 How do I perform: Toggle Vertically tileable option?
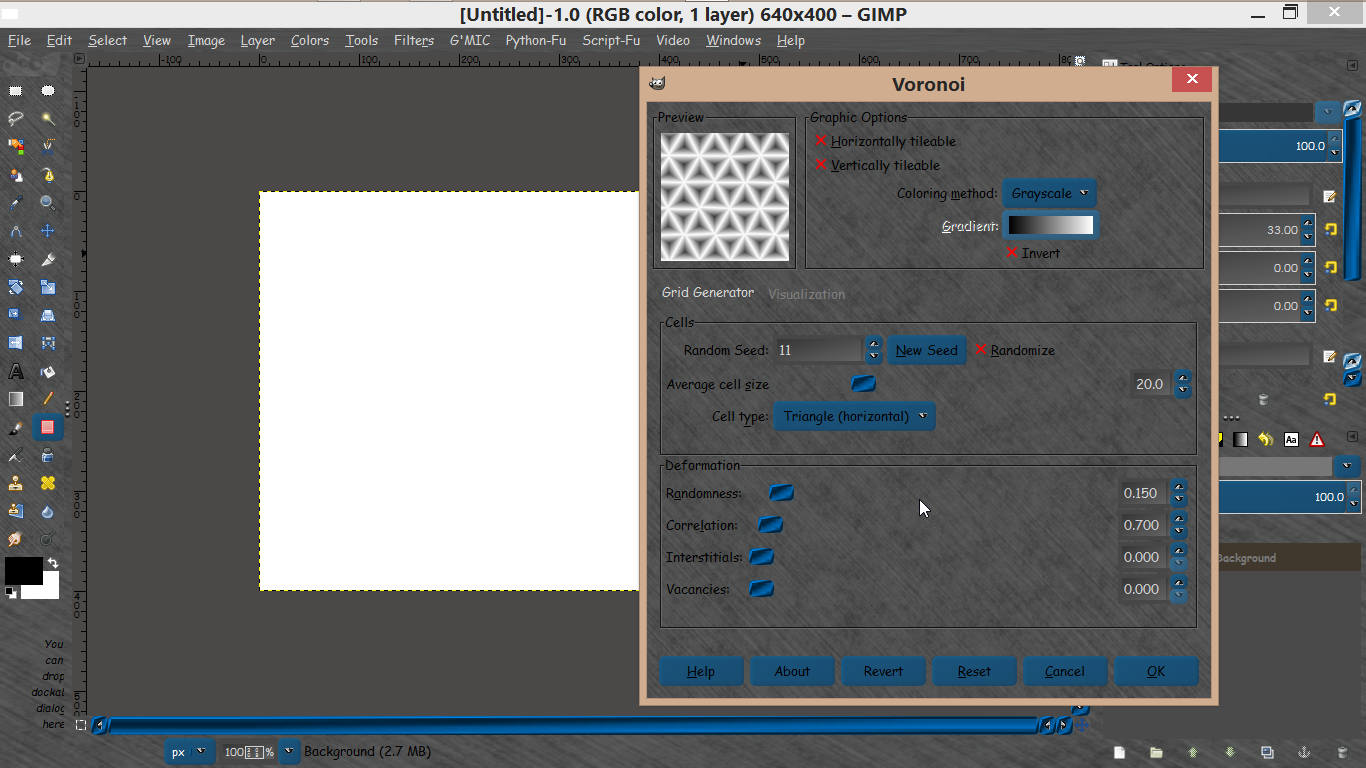tap(878, 165)
